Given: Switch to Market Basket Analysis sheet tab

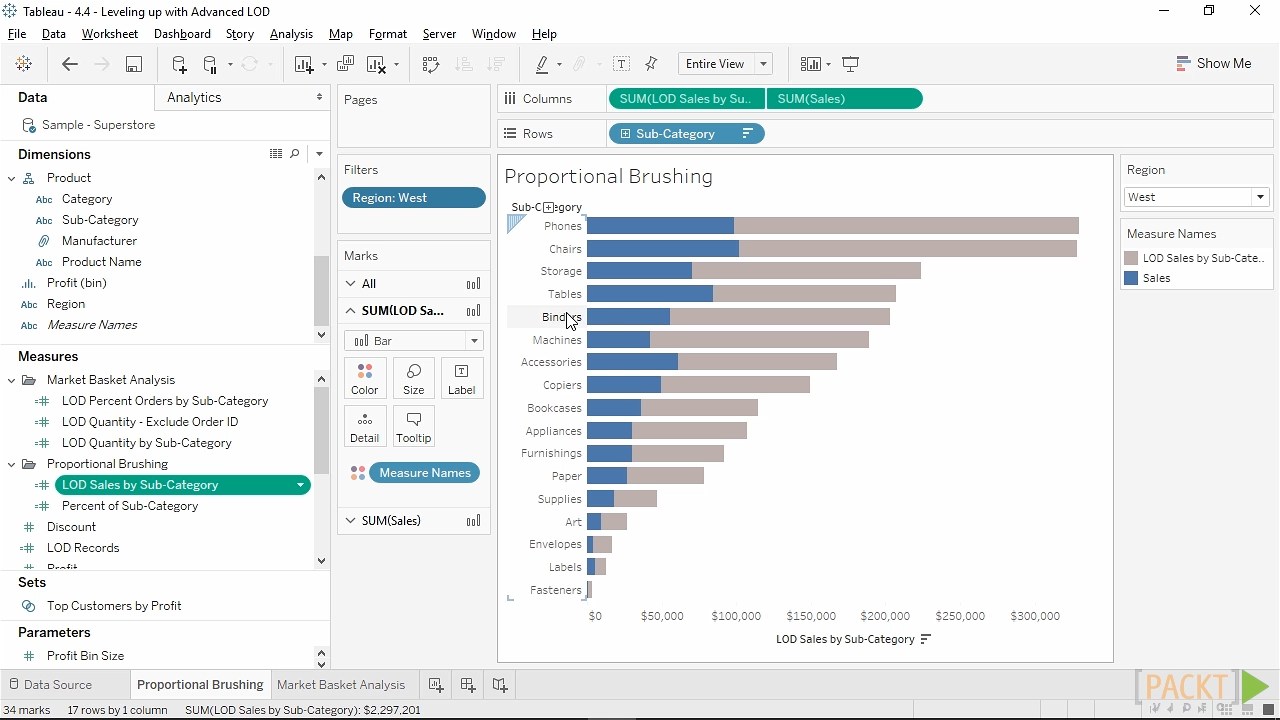Looking at the screenshot, I should coord(341,685).
